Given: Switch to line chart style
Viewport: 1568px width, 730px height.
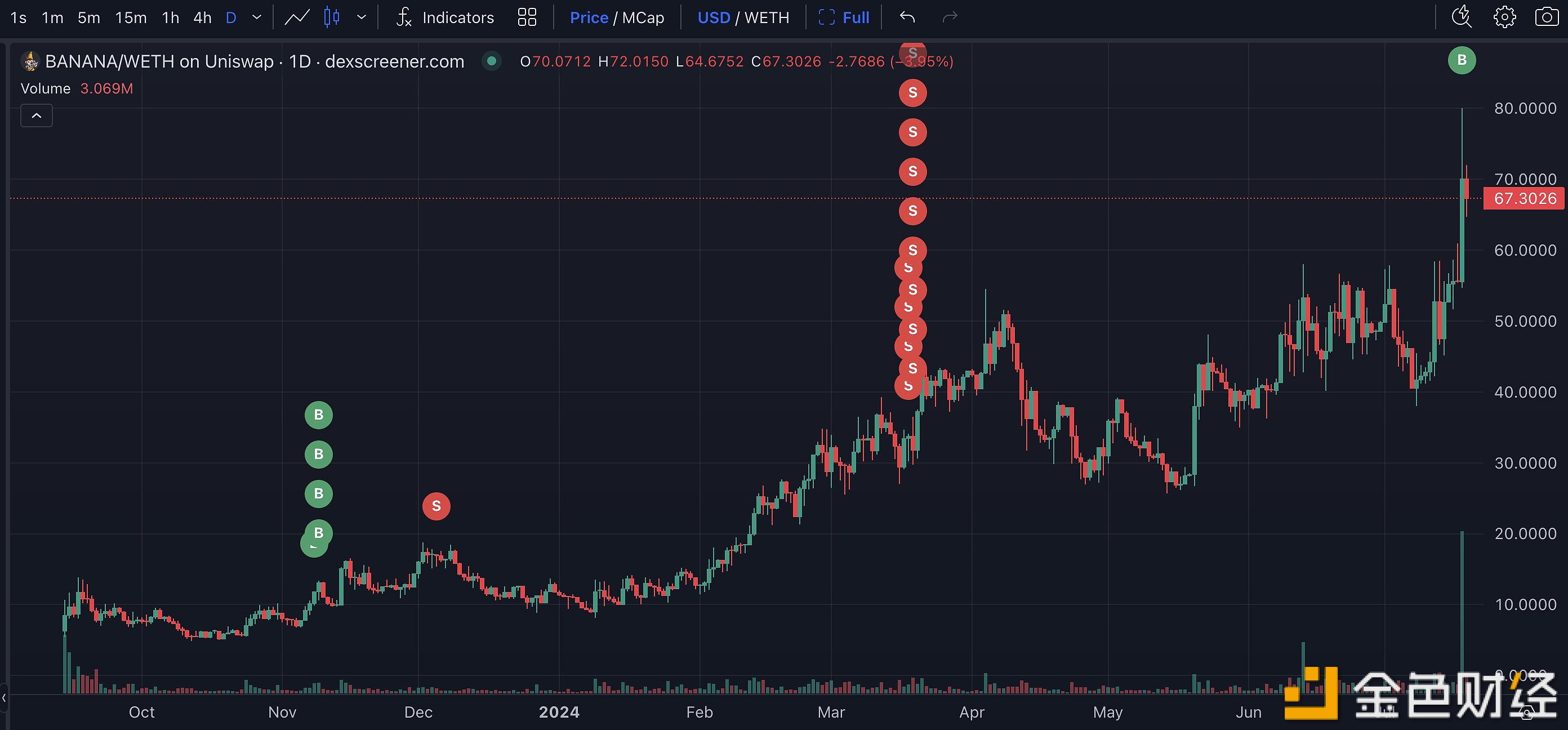Looking at the screenshot, I should tap(297, 17).
